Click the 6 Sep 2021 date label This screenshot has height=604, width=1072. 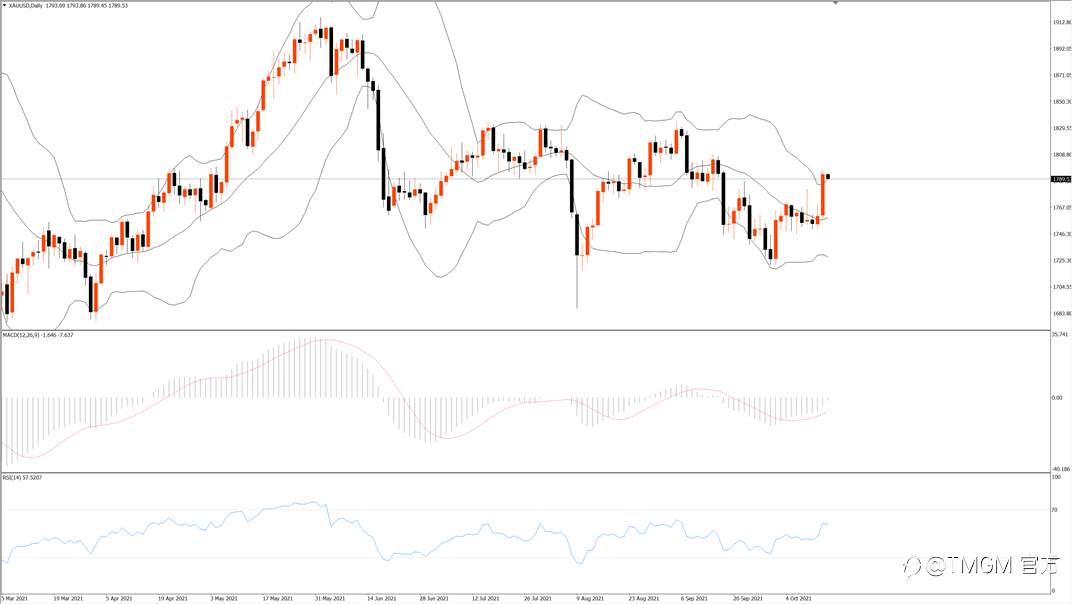pos(695,599)
